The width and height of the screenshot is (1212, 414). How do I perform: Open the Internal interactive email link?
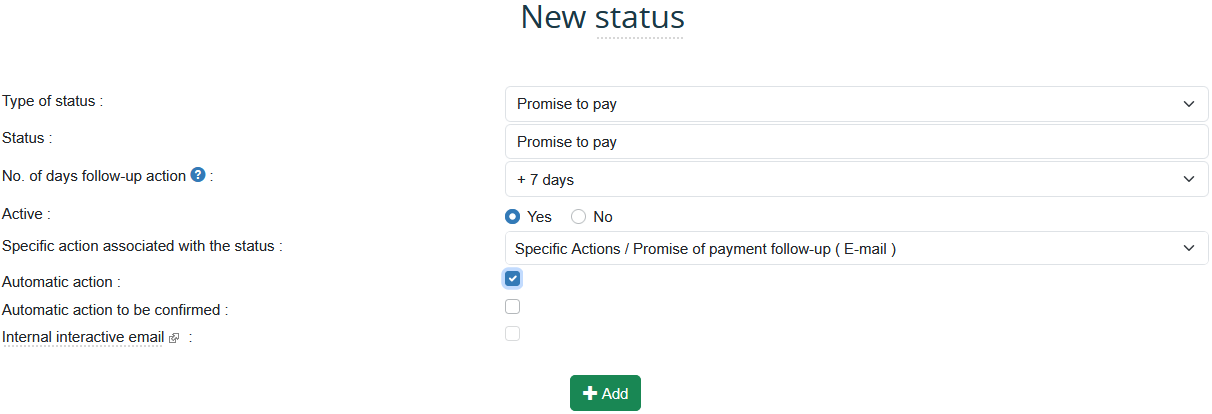83,337
